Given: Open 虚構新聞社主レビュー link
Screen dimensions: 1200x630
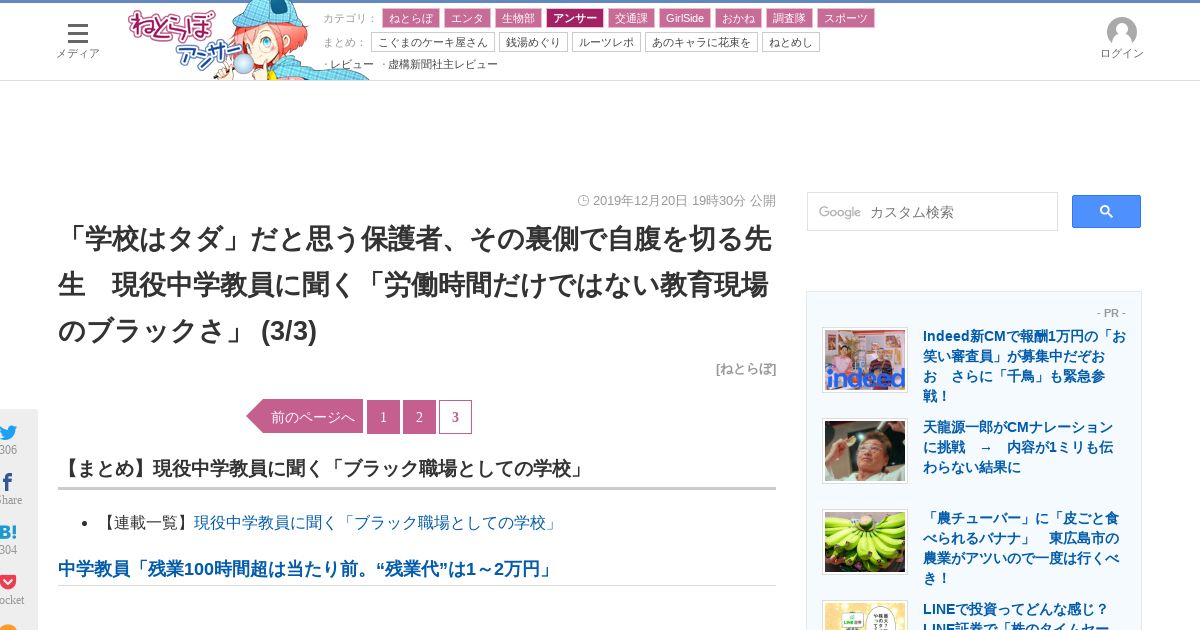Looking at the screenshot, I should click(443, 64).
